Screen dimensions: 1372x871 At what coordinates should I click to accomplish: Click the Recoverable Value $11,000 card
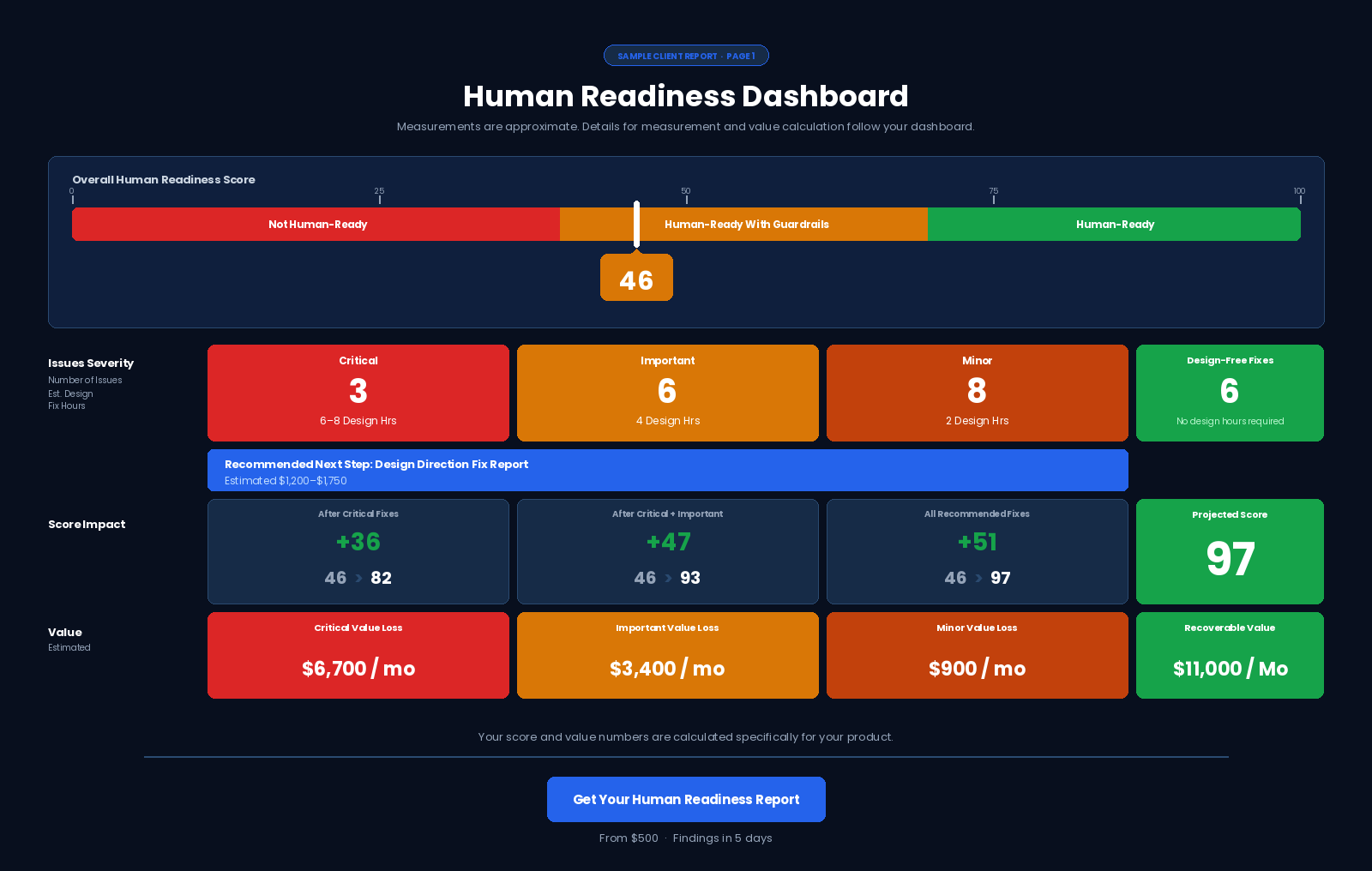(1230, 655)
